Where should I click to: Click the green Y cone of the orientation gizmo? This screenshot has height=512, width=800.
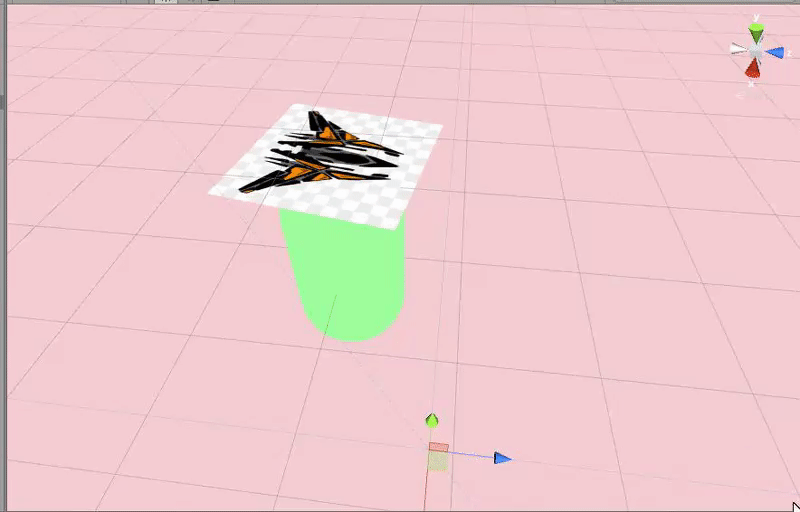point(756,34)
